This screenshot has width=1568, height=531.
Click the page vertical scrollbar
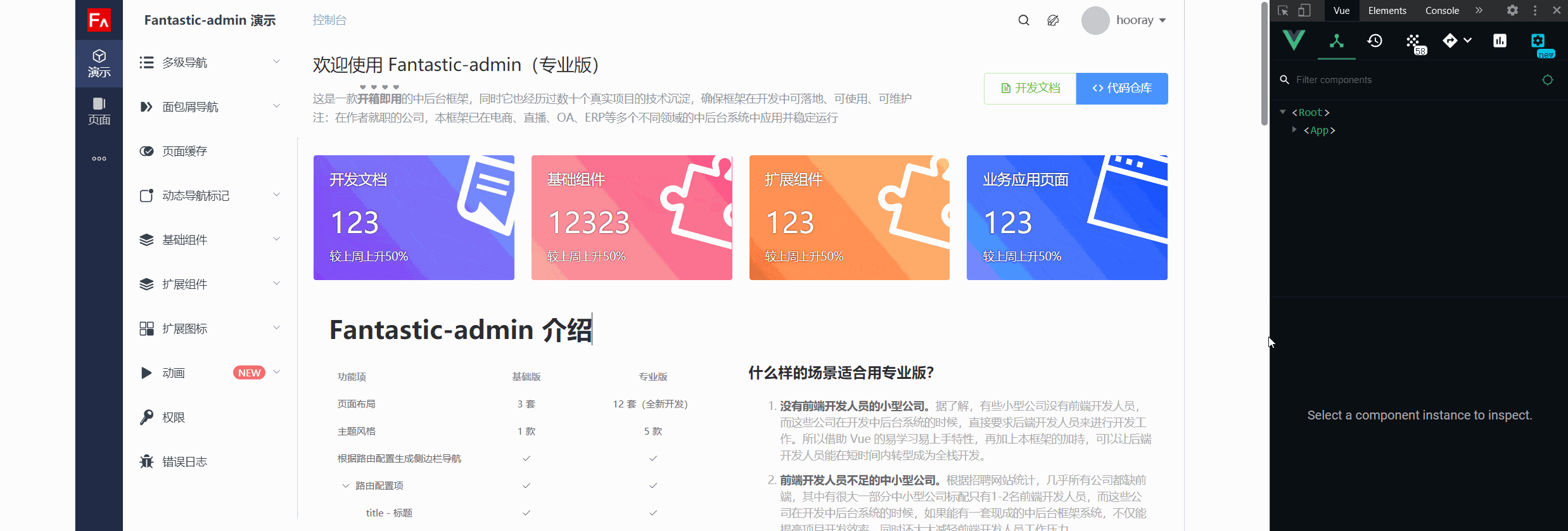point(1264,63)
